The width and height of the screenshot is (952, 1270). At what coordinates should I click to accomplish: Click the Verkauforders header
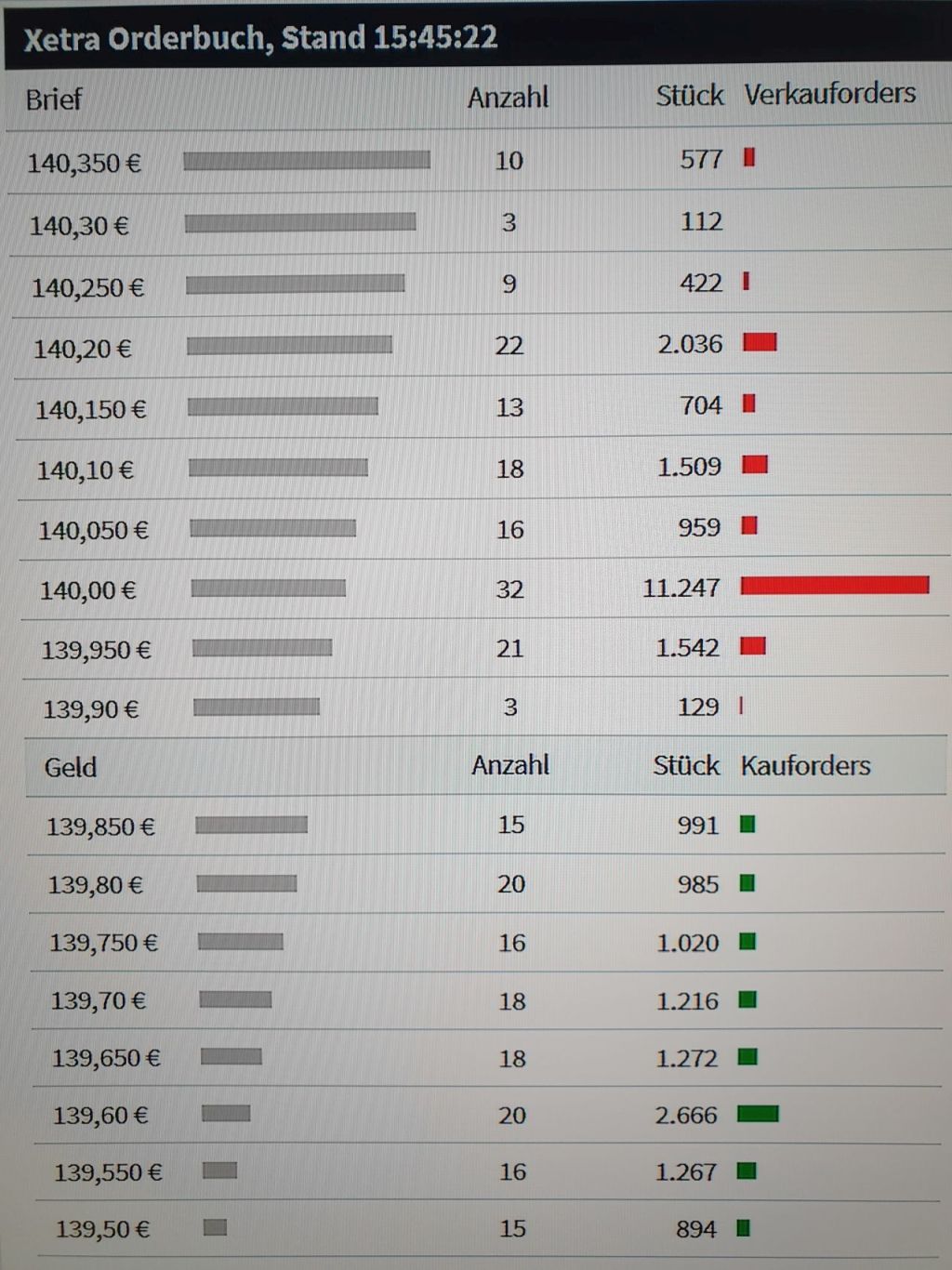[829, 94]
